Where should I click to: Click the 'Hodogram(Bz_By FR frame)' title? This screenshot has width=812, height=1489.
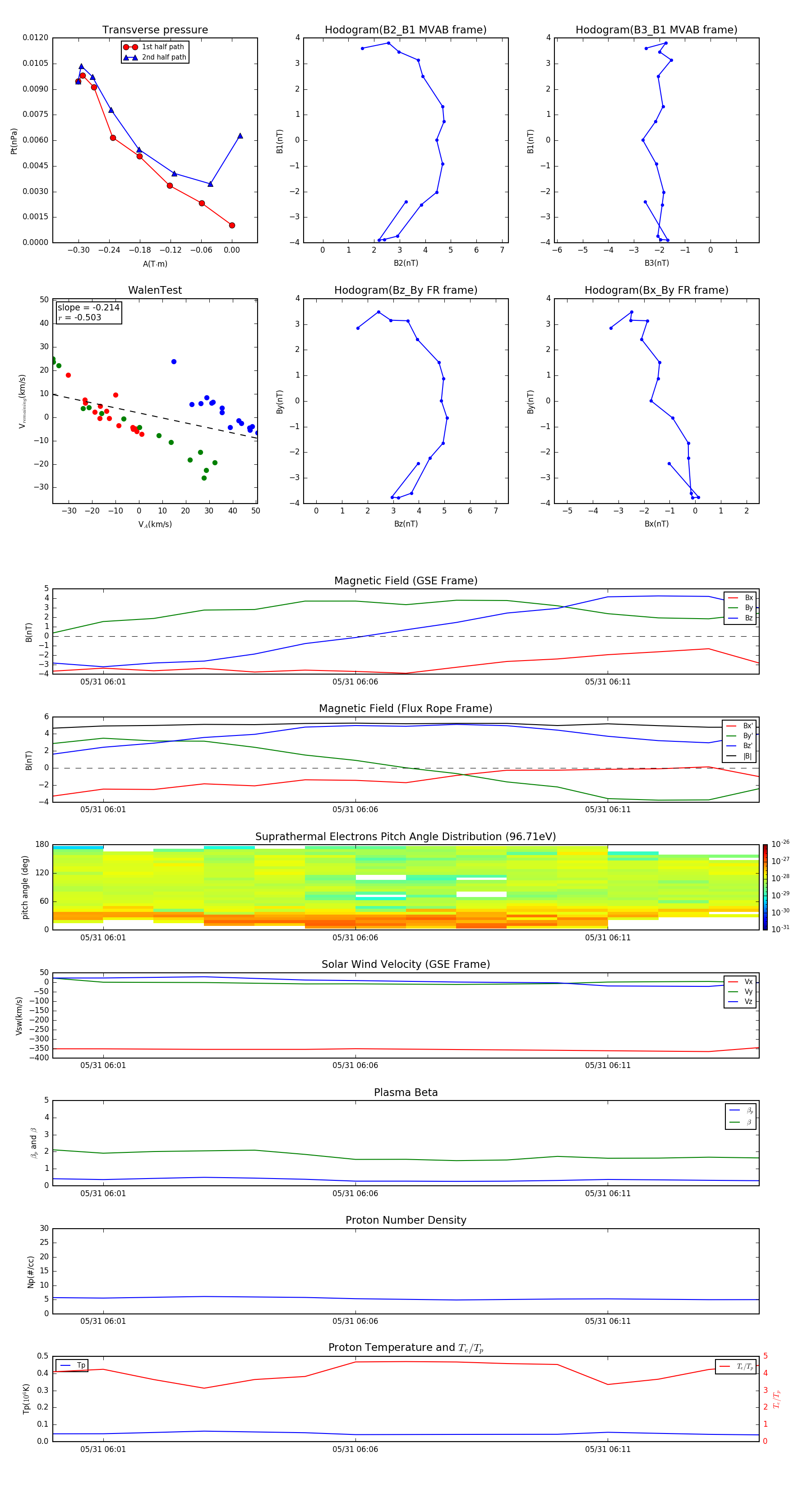pos(406,290)
